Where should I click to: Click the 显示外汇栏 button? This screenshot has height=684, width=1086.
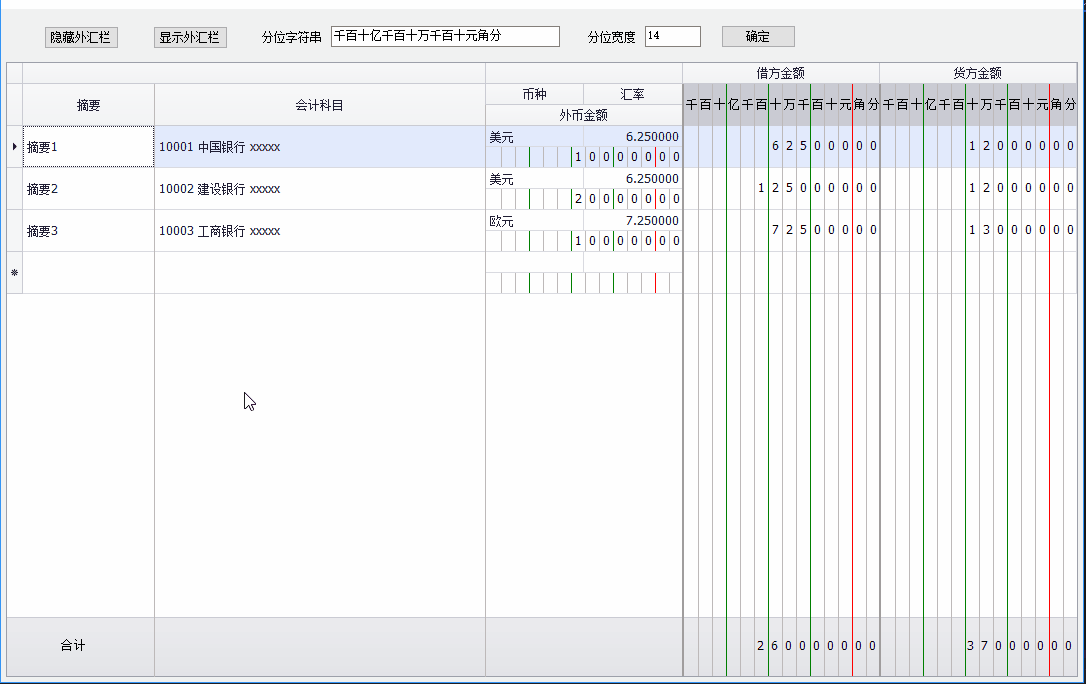pyautogui.click(x=190, y=37)
